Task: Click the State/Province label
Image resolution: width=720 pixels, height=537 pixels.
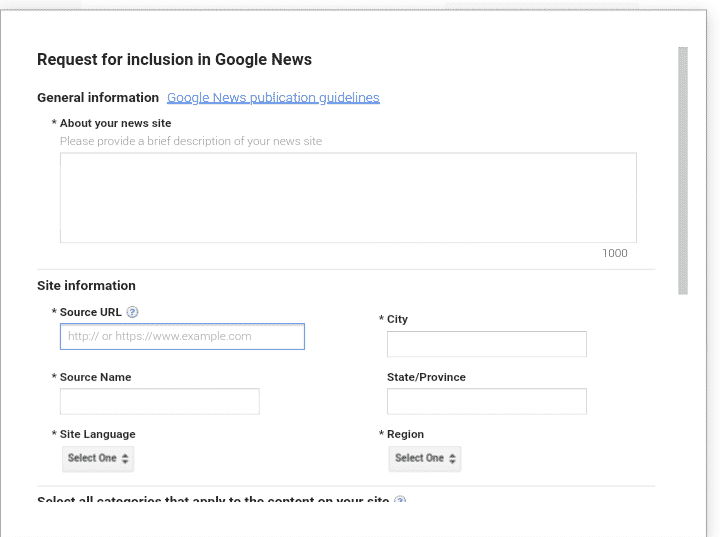Action: (426, 377)
